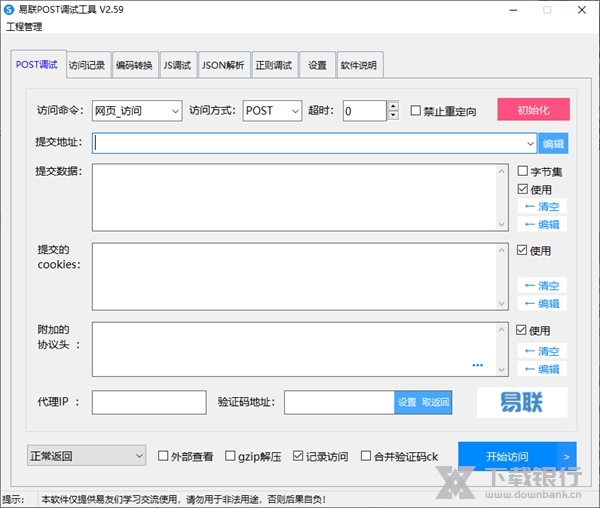The width and height of the screenshot is (600, 508).
Task: Click the app logo icon in title bar
Action: (9, 10)
